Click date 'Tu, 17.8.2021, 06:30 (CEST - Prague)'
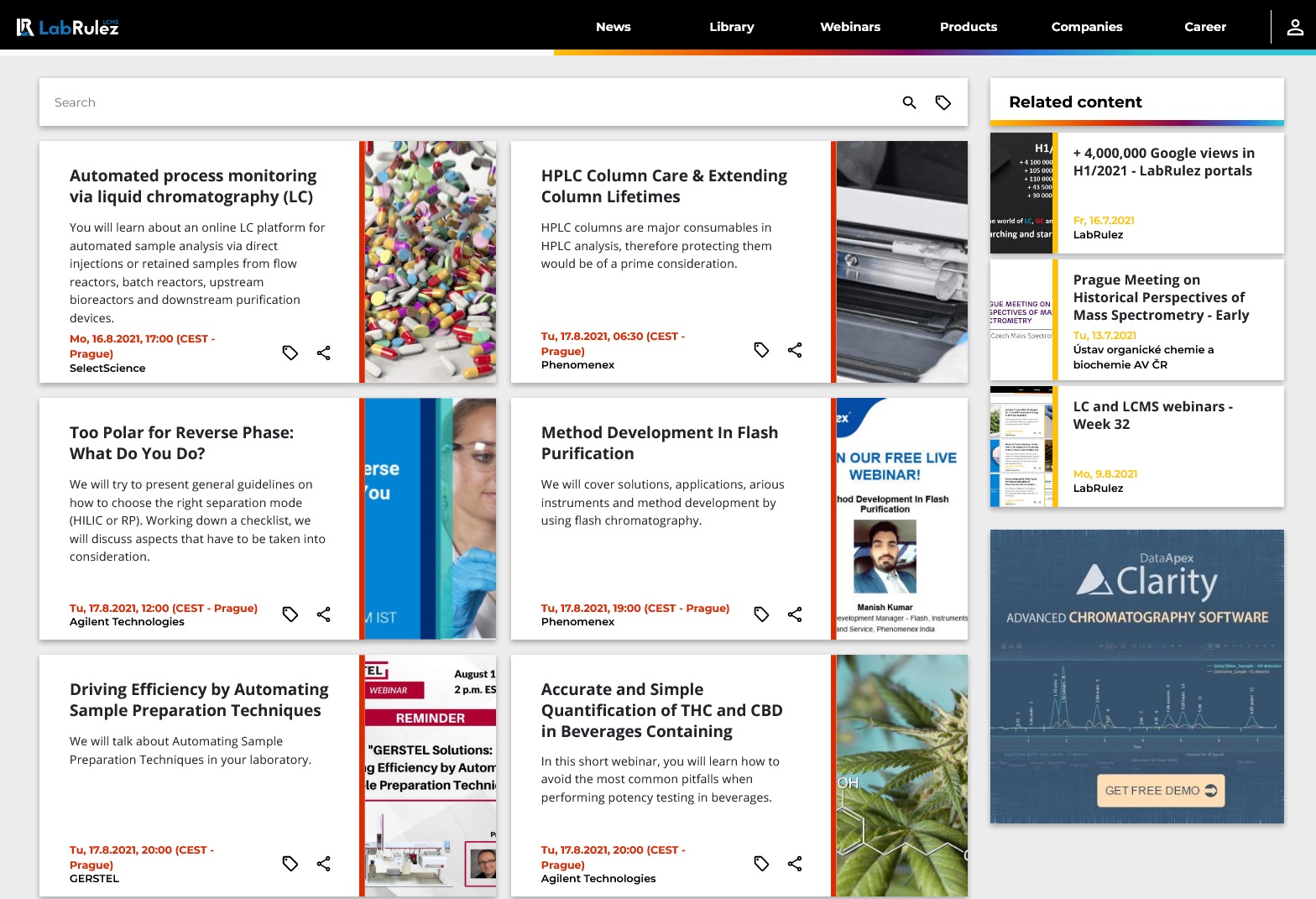Viewport: 1316px width, 899px height. (614, 344)
